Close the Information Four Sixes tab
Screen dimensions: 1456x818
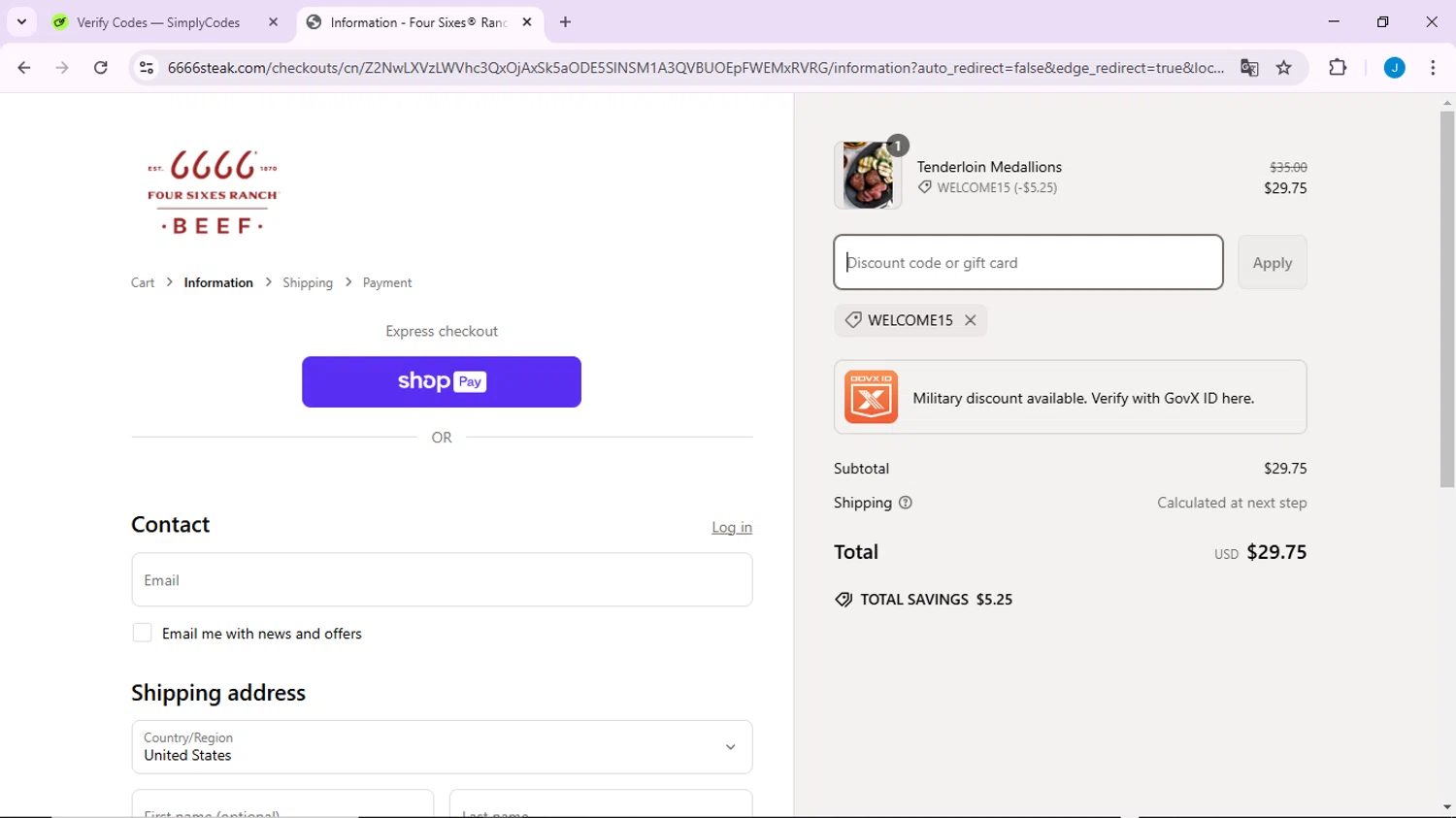click(527, 22)
